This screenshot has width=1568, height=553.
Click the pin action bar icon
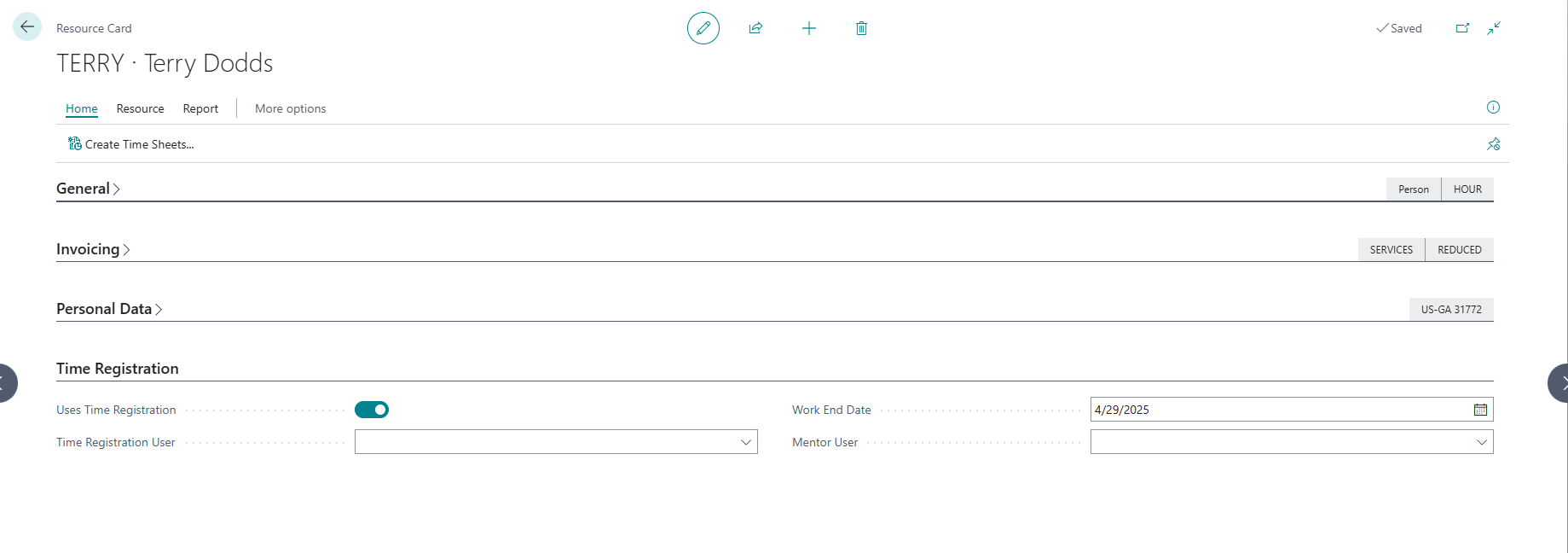click(x=1493, y=144)
